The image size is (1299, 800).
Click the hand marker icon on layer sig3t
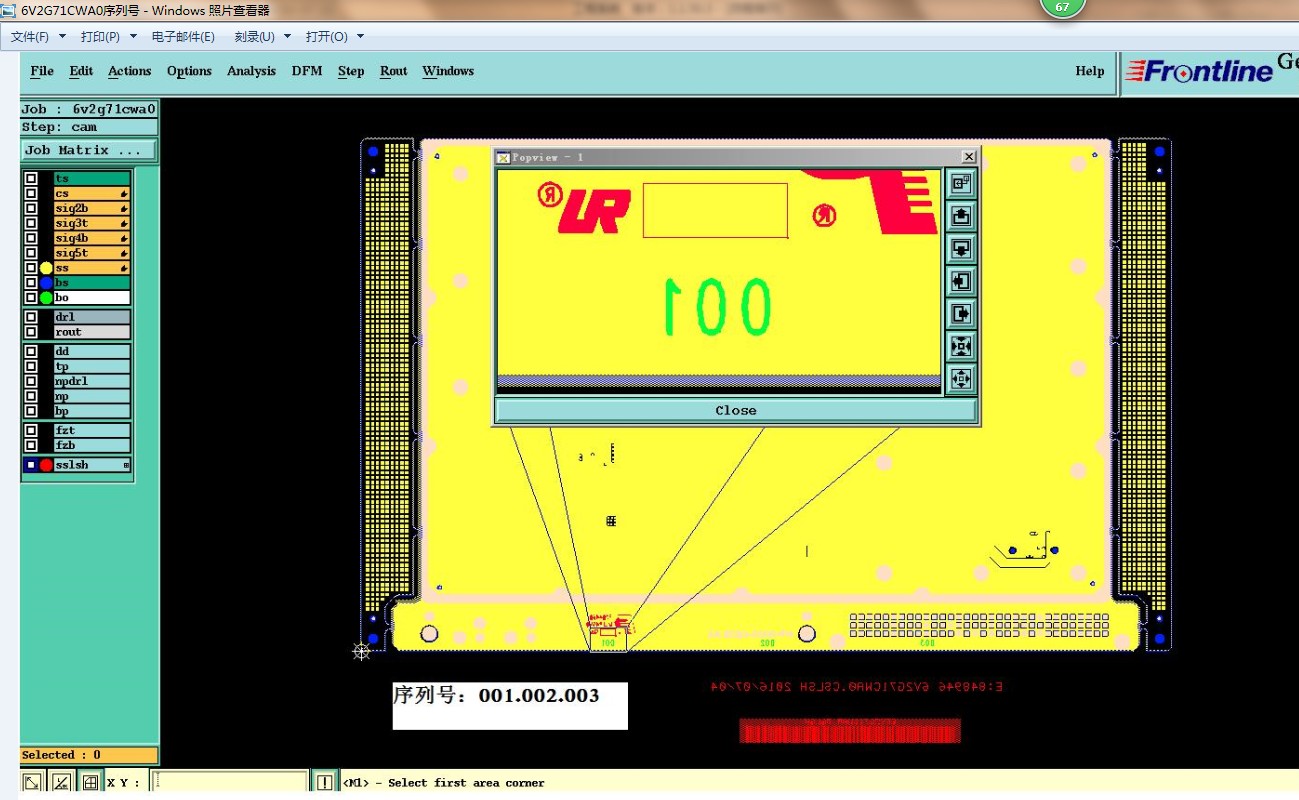[125, 224]
